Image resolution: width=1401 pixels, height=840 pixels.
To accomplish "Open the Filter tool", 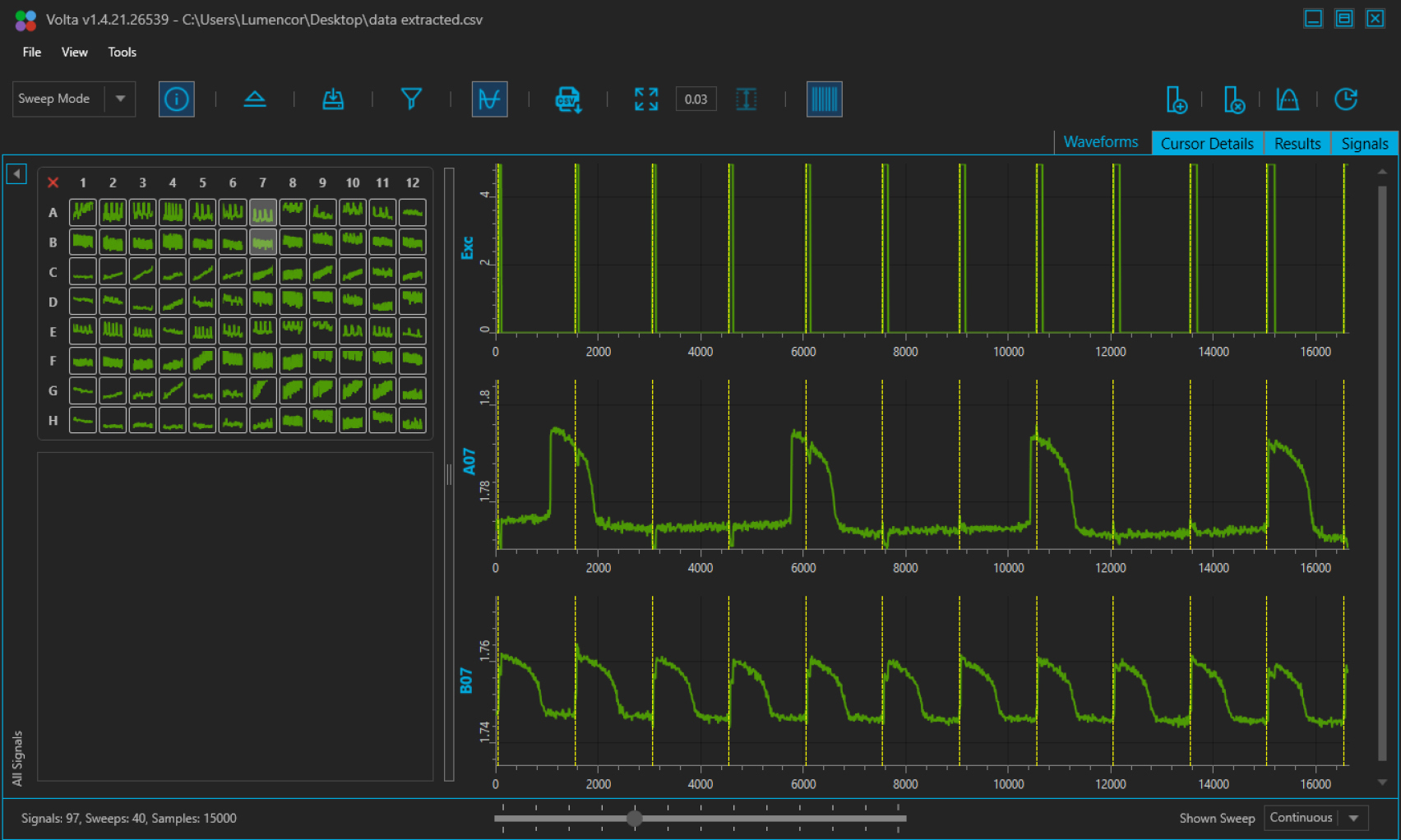I will [x=412, y=99].
